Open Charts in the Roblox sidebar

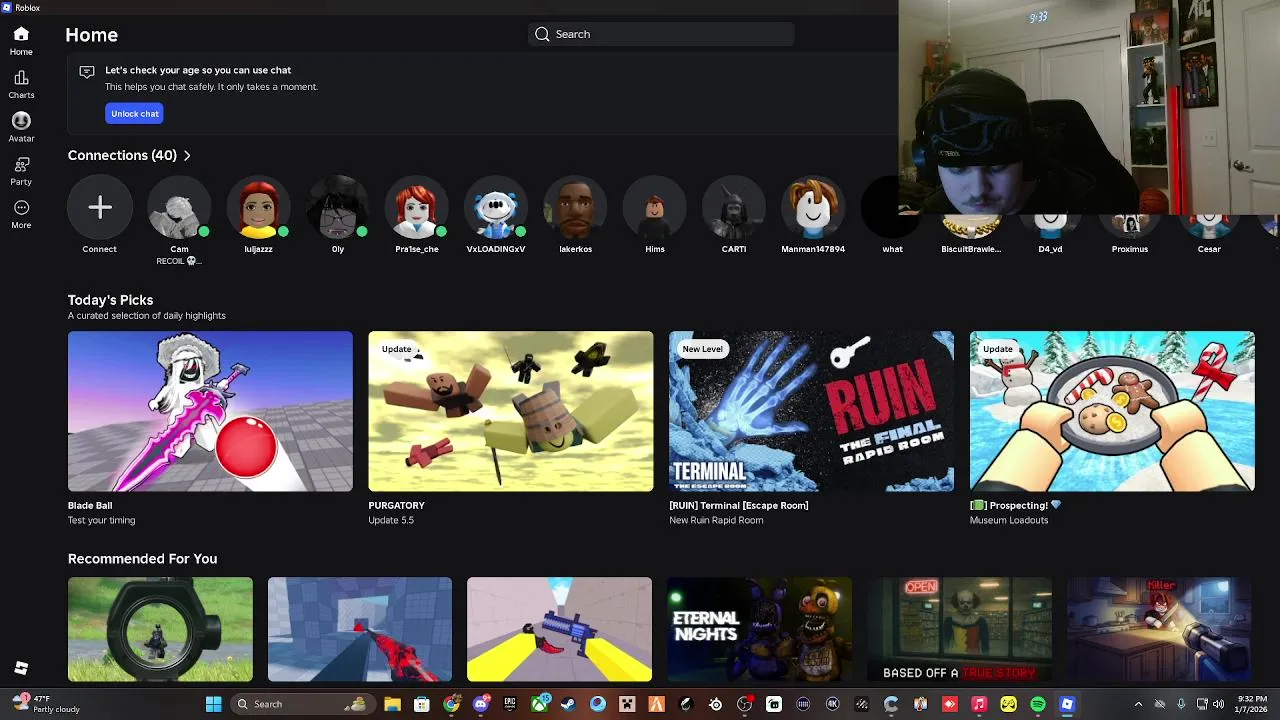pyautogui.click(x=21, y=84)
